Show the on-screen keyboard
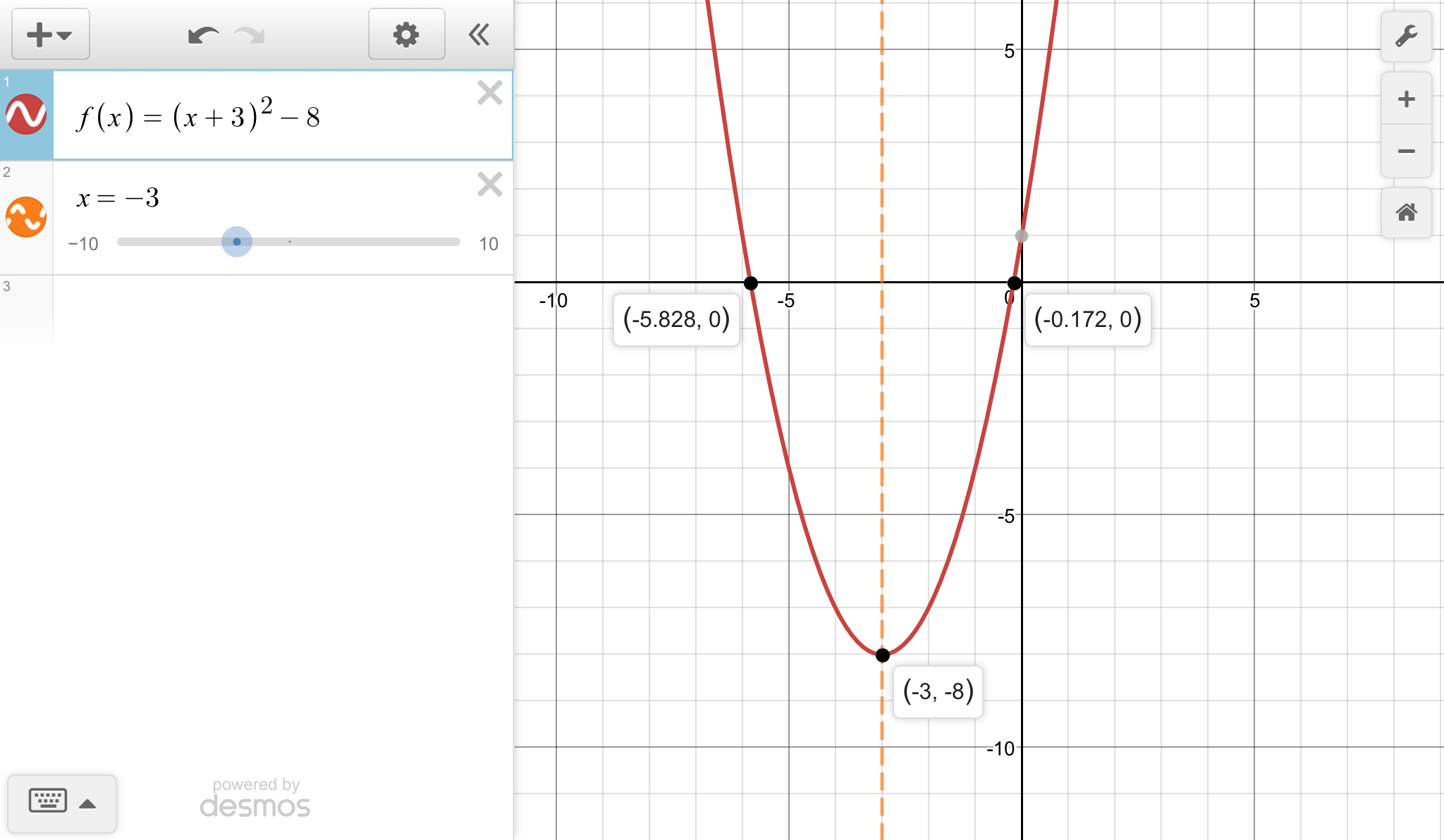Viewport: 1444px width, 840px height. 48,801
